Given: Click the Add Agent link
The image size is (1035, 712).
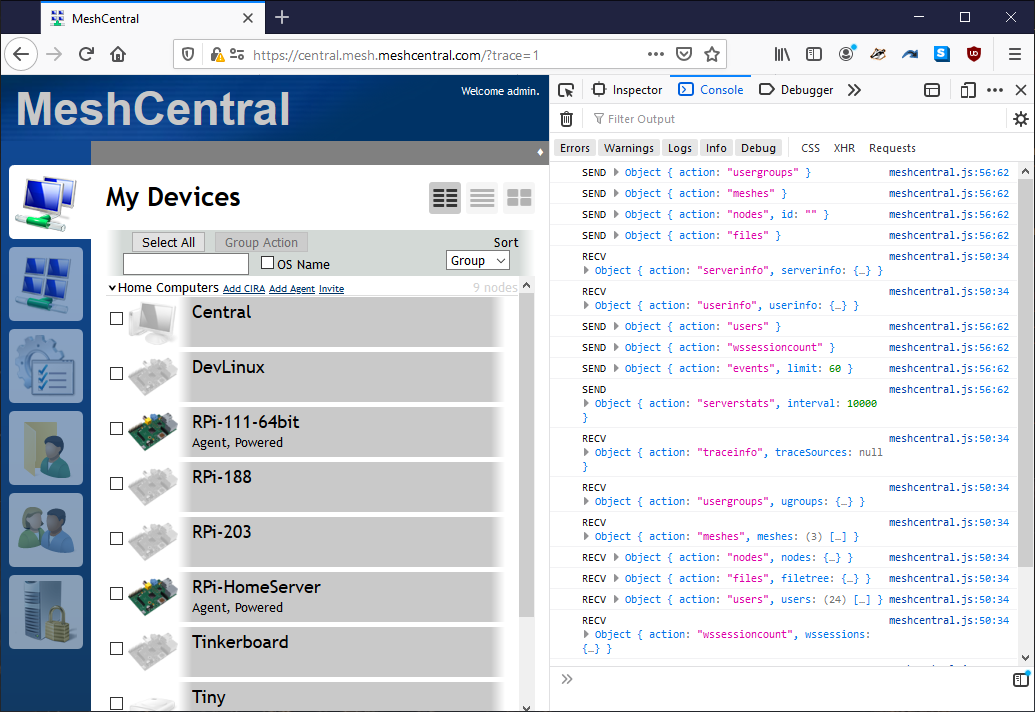Looking at the screenshot, I should [x=291, y=288].
